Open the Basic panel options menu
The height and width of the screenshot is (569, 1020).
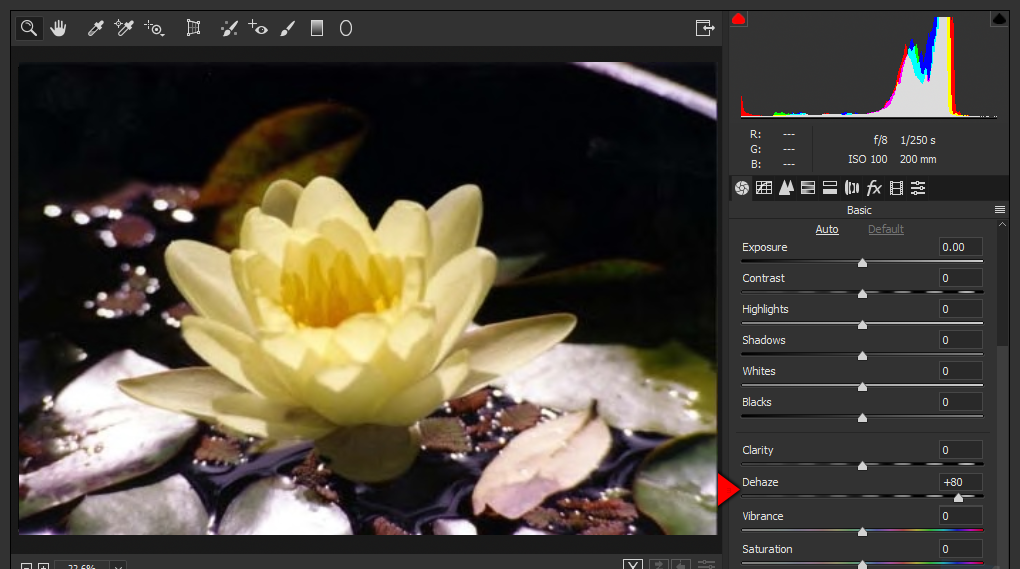[x=999, y=210]
